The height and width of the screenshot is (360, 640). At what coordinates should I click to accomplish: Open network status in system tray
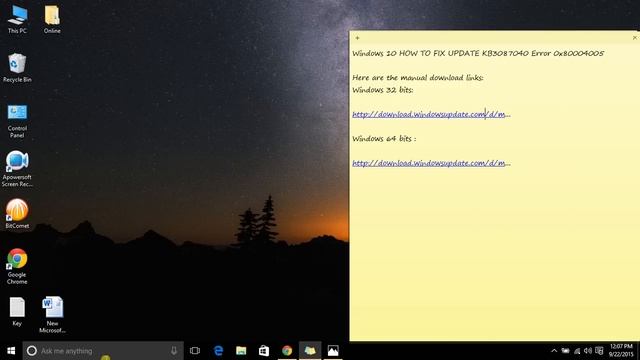click(x=577, y=351)
